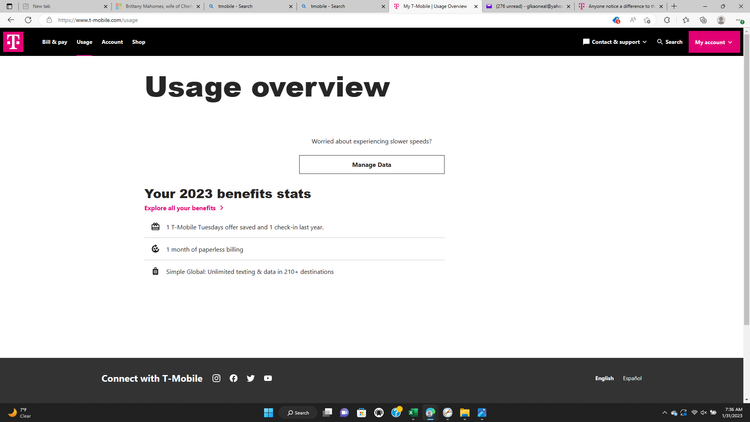Launch Microsoft Store from the taskbar
Screen dimensions: 750x422
pos(362,412)
